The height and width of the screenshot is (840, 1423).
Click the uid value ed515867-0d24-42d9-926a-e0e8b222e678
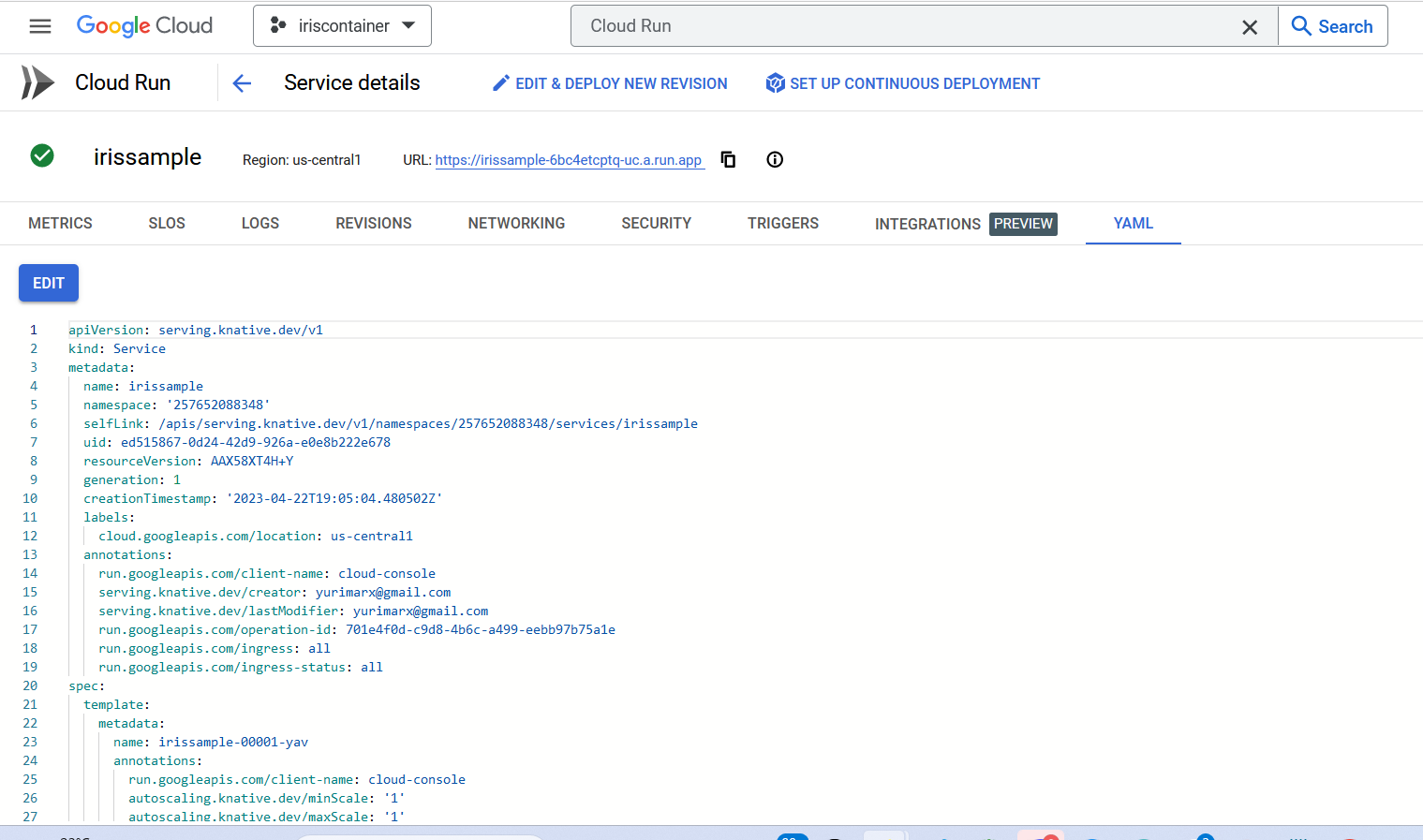coord(256,442)
